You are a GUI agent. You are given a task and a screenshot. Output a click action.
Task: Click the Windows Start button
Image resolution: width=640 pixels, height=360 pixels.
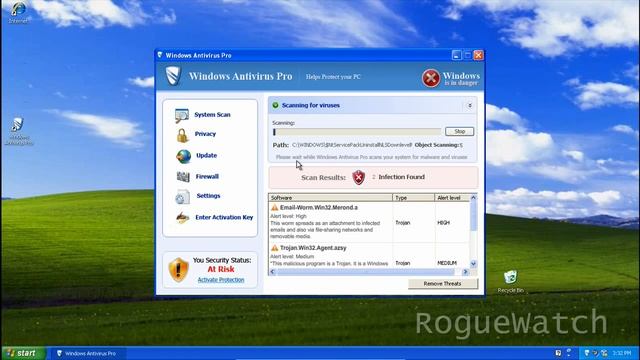pyautogui.click(x=23, y=353)
